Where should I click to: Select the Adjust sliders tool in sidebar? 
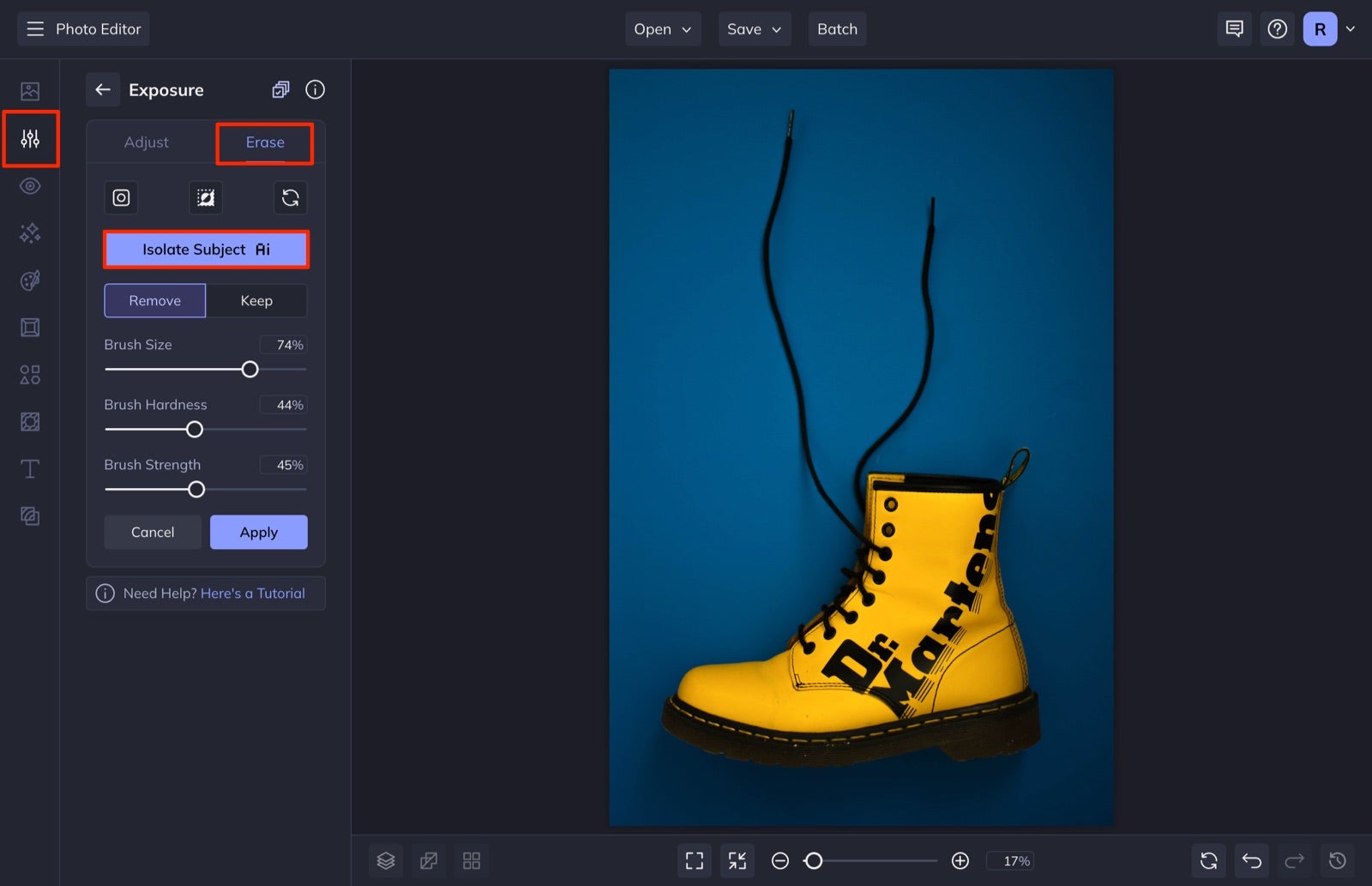(x=30, y=138)
